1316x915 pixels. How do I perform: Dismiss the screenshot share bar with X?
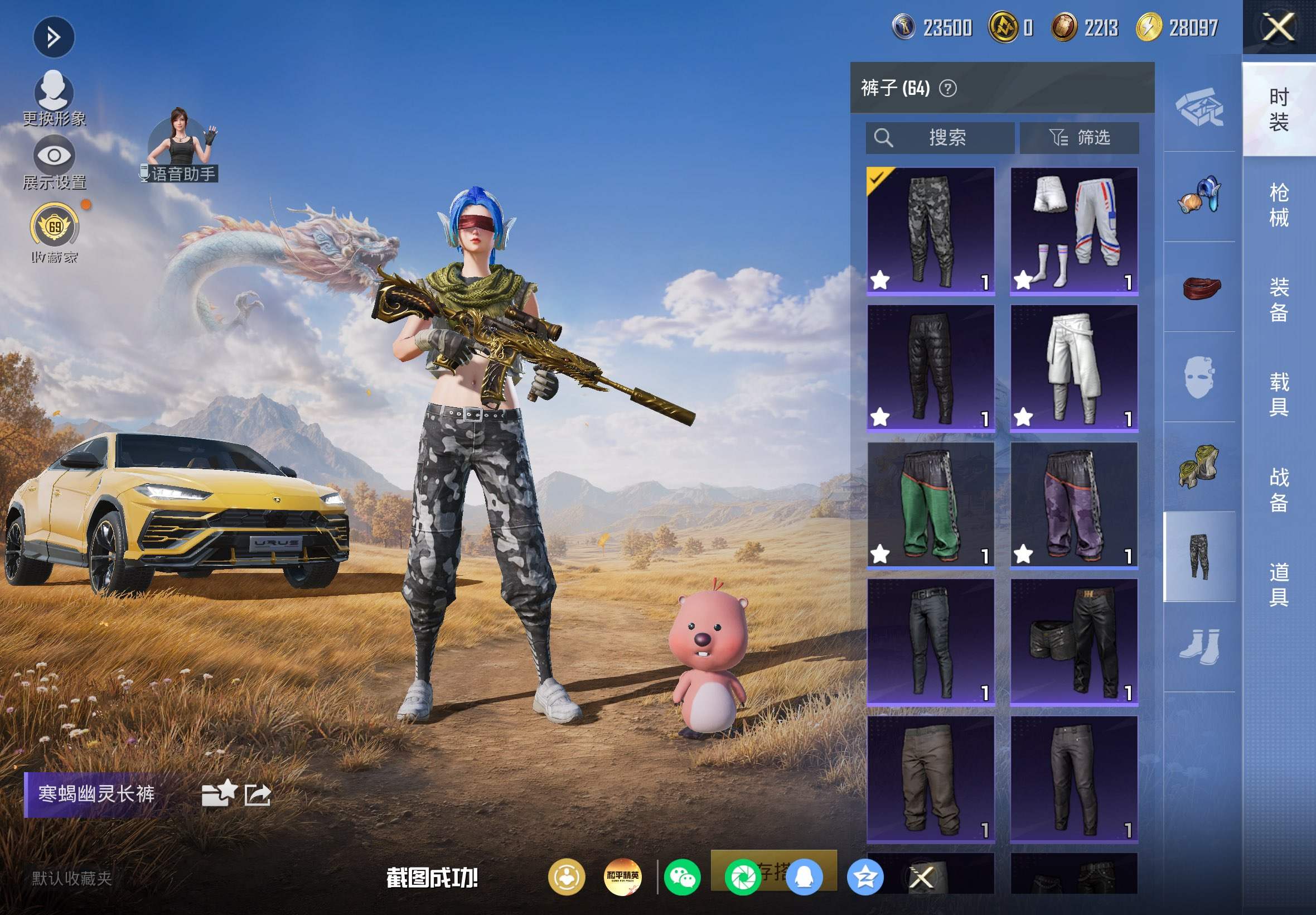(x=922, y=877)
